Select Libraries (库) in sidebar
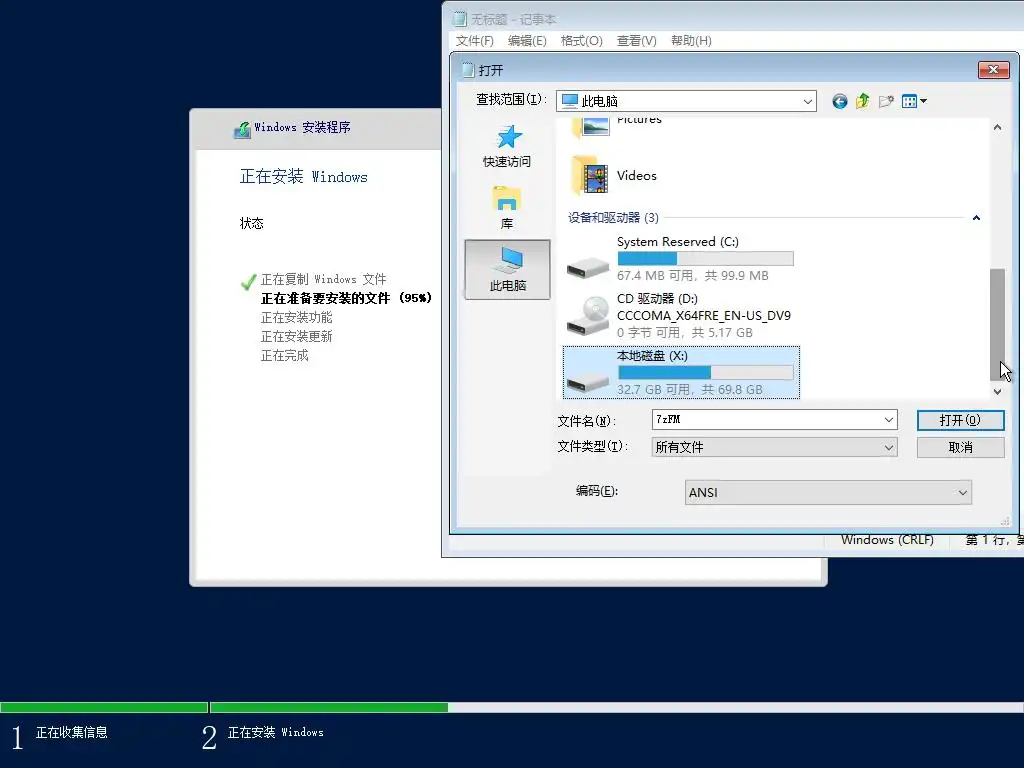1024x768 pixels. tap(507, 208)
